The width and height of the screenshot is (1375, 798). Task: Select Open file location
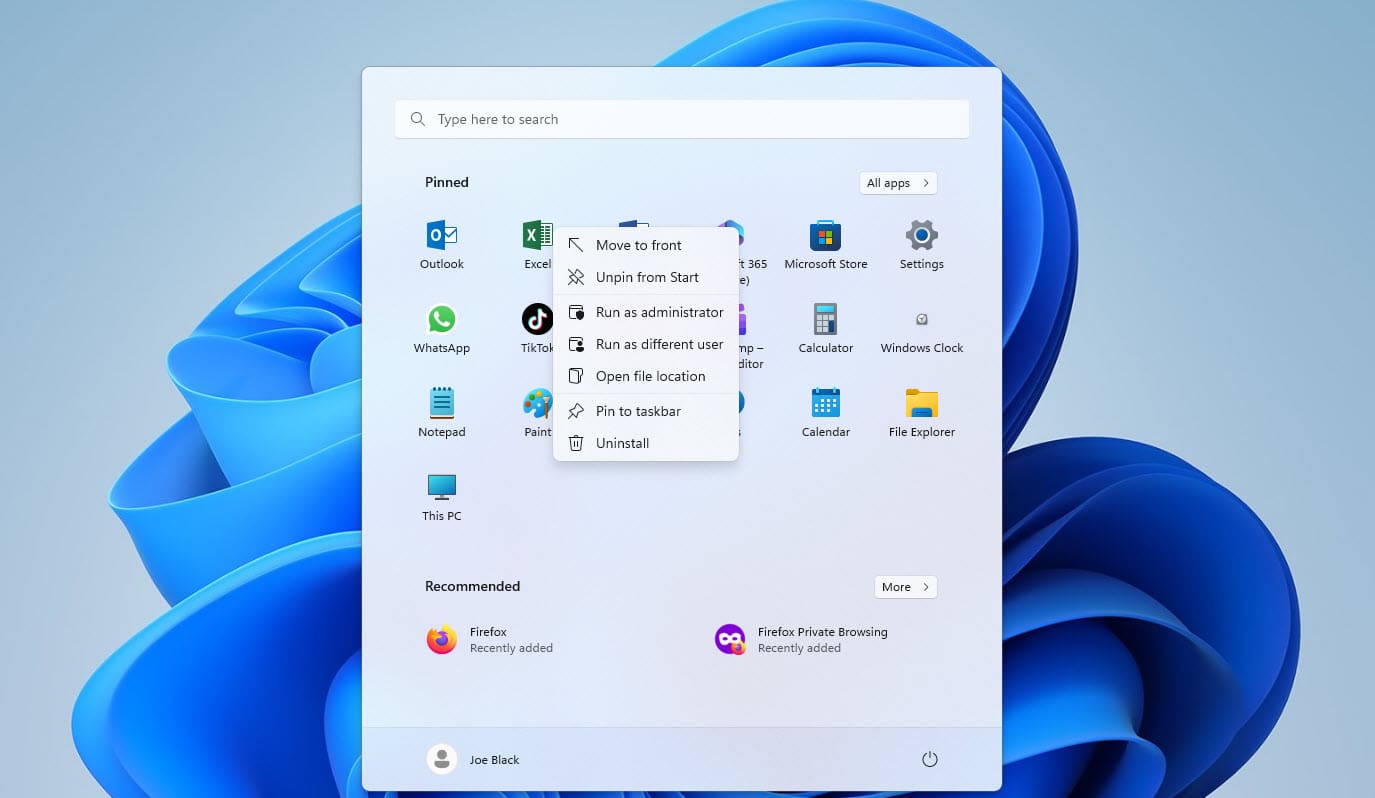pos(646,376)
